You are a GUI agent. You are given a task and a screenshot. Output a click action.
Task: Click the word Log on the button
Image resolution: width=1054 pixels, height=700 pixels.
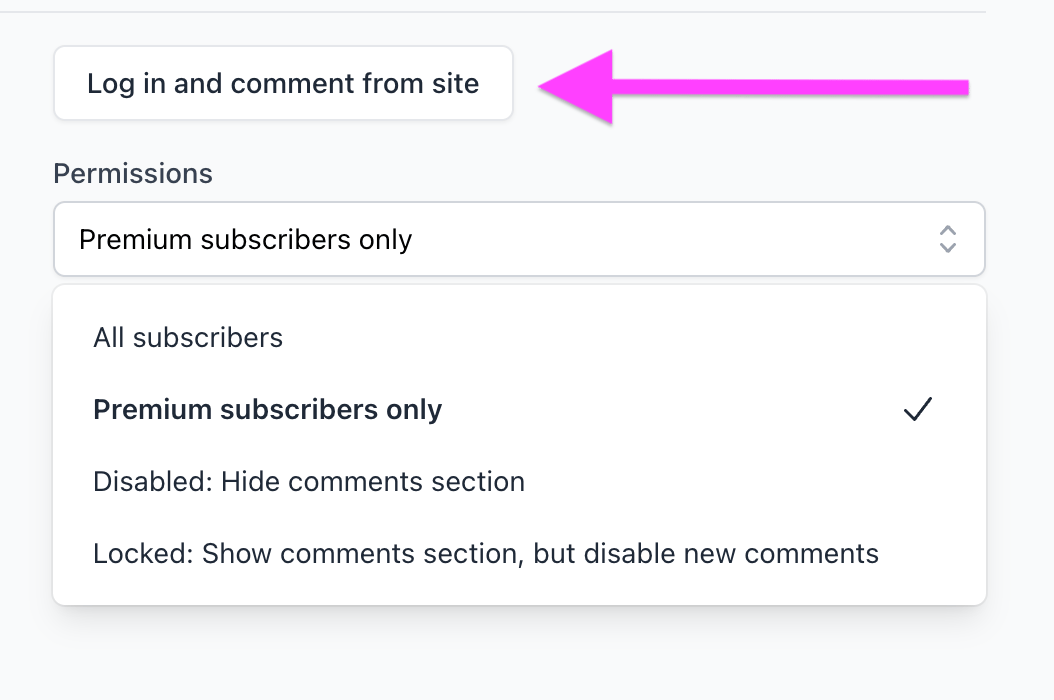coord(111,84)
